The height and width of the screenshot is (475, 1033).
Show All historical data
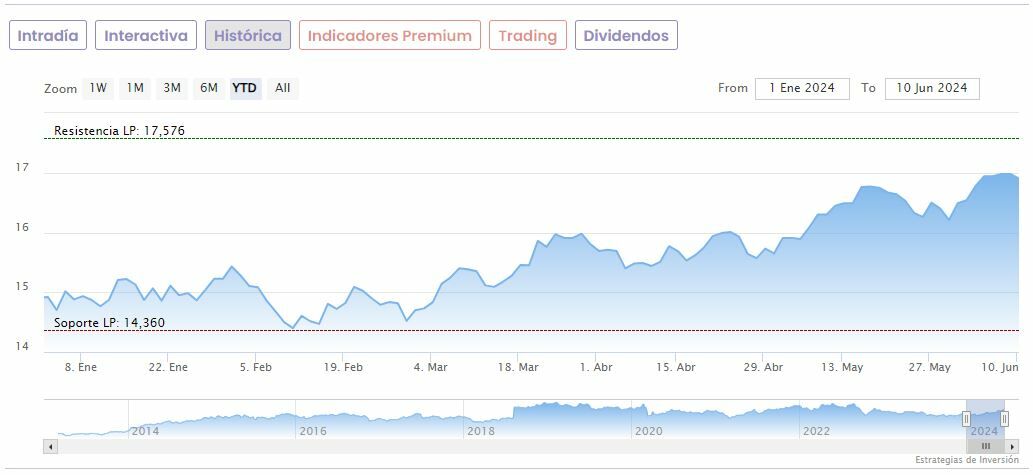[283, 88]
